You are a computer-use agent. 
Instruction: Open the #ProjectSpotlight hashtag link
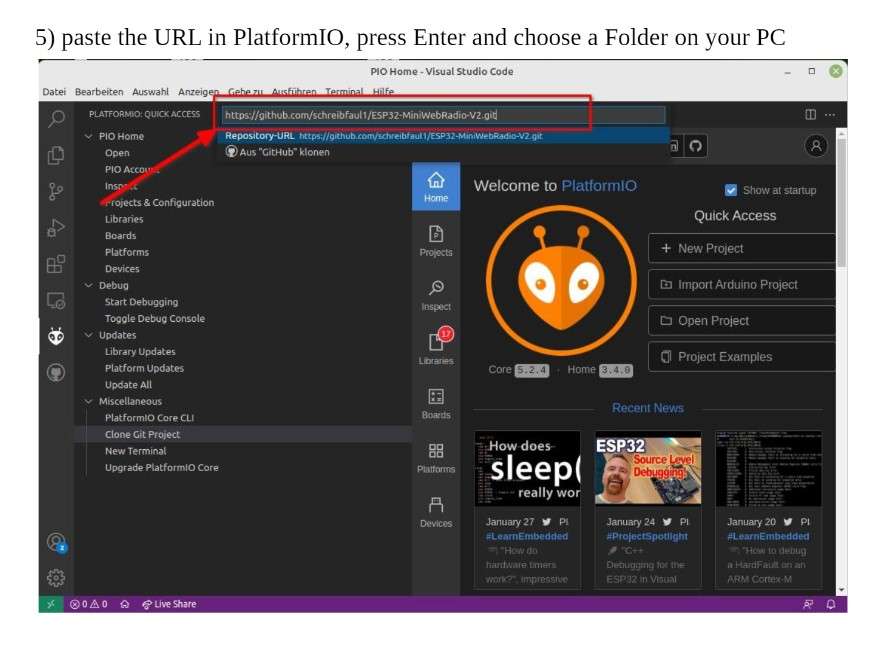point(647,537)
